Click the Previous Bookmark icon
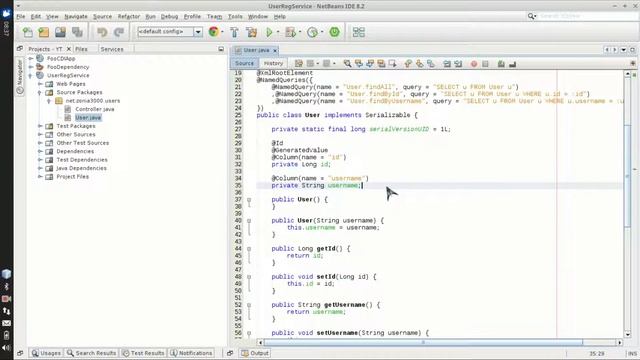640x360 pixels. click(x=408, y=64)
